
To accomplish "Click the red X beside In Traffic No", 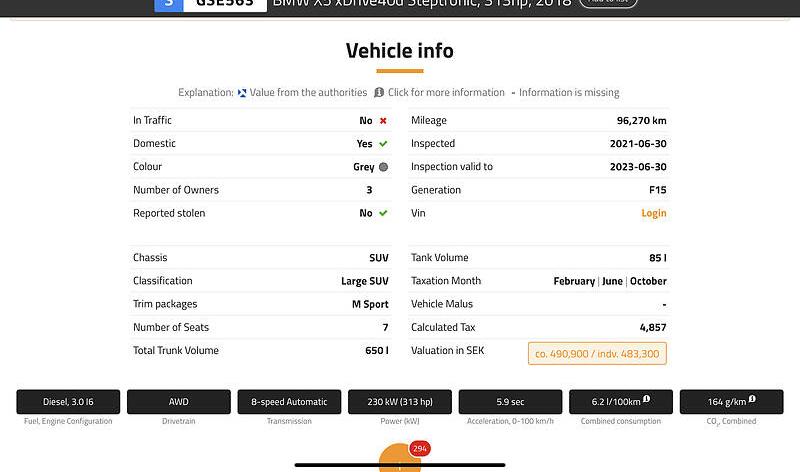I will point(383,121).
